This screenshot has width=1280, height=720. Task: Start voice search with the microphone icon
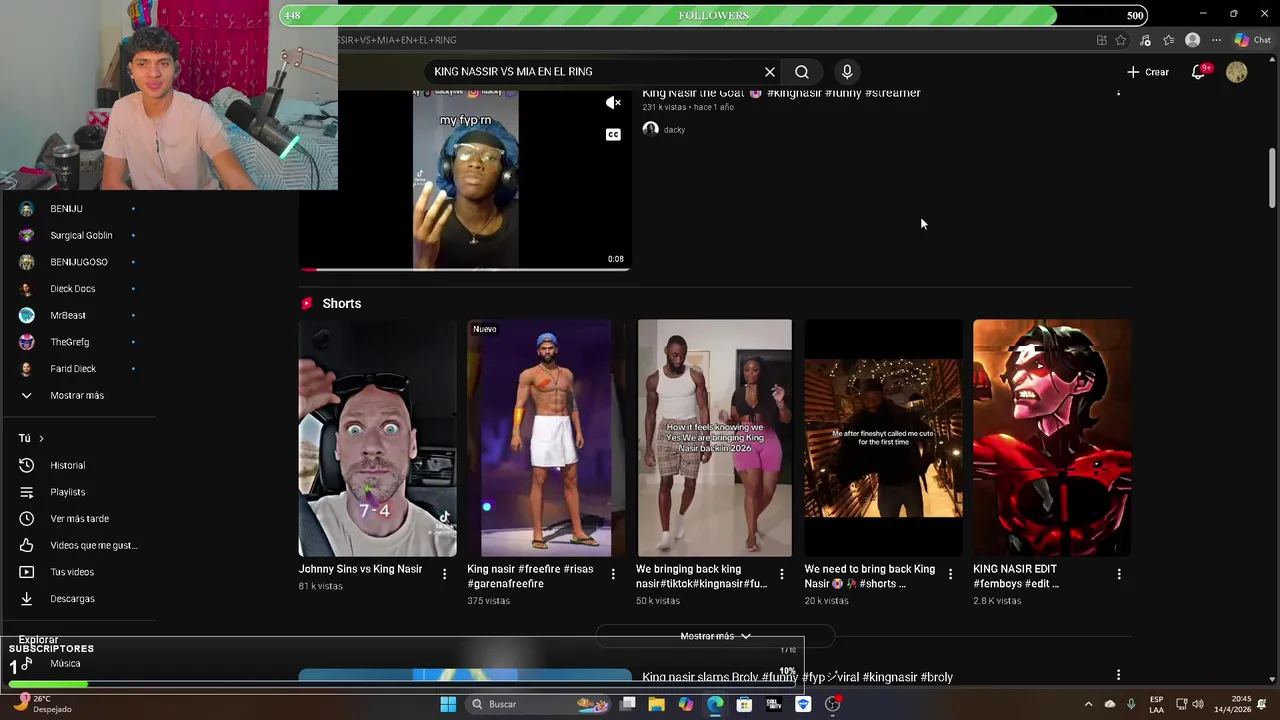tap(847, 72)
